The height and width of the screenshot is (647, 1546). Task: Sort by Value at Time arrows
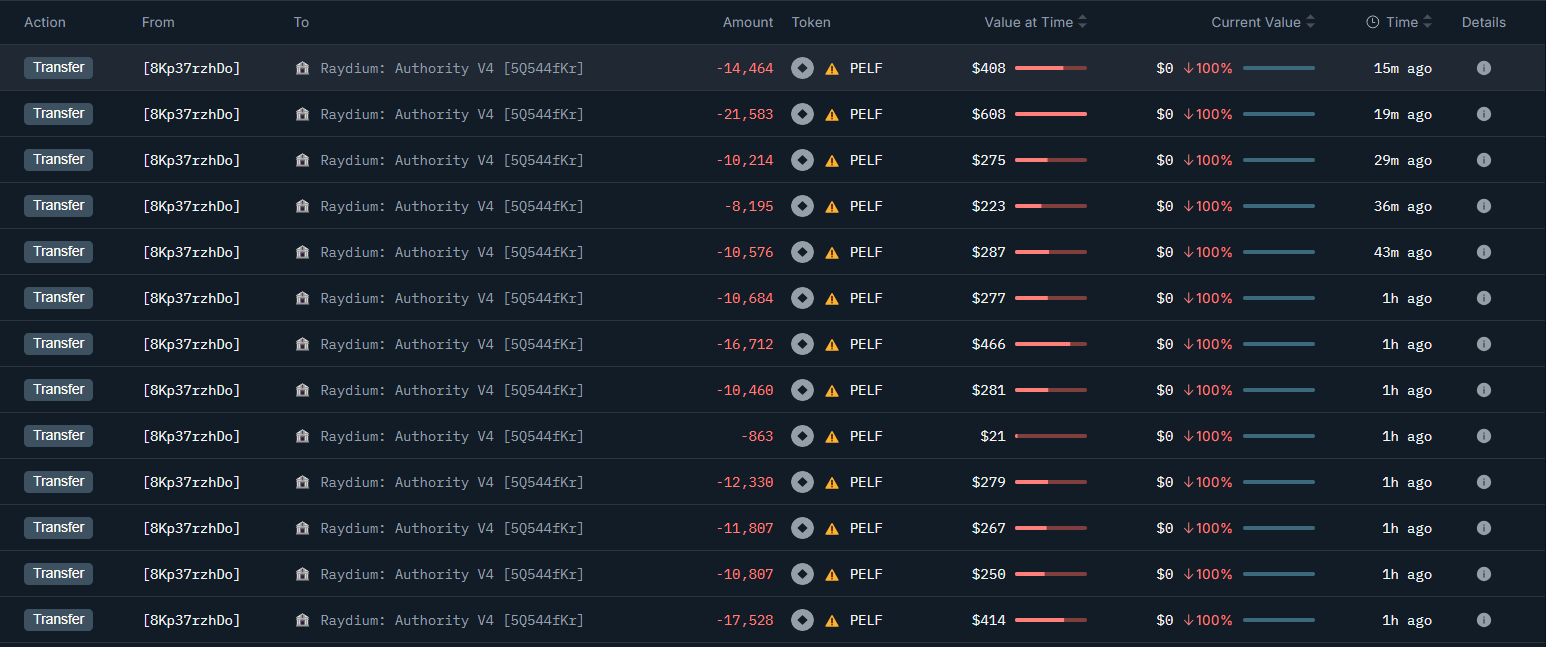(1082, 22)
